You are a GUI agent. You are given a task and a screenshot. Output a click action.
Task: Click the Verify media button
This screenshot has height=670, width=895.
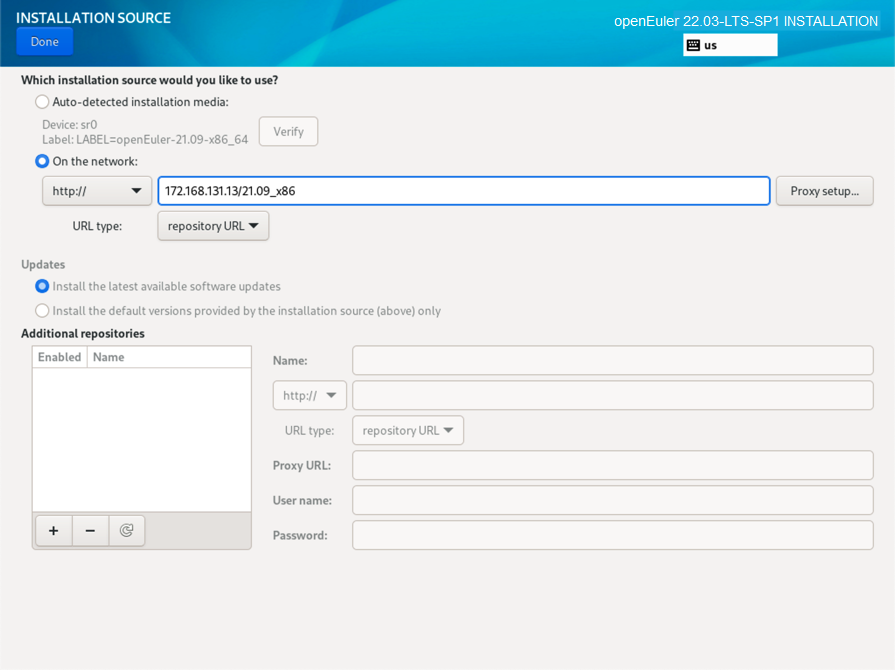click(288, 131)
